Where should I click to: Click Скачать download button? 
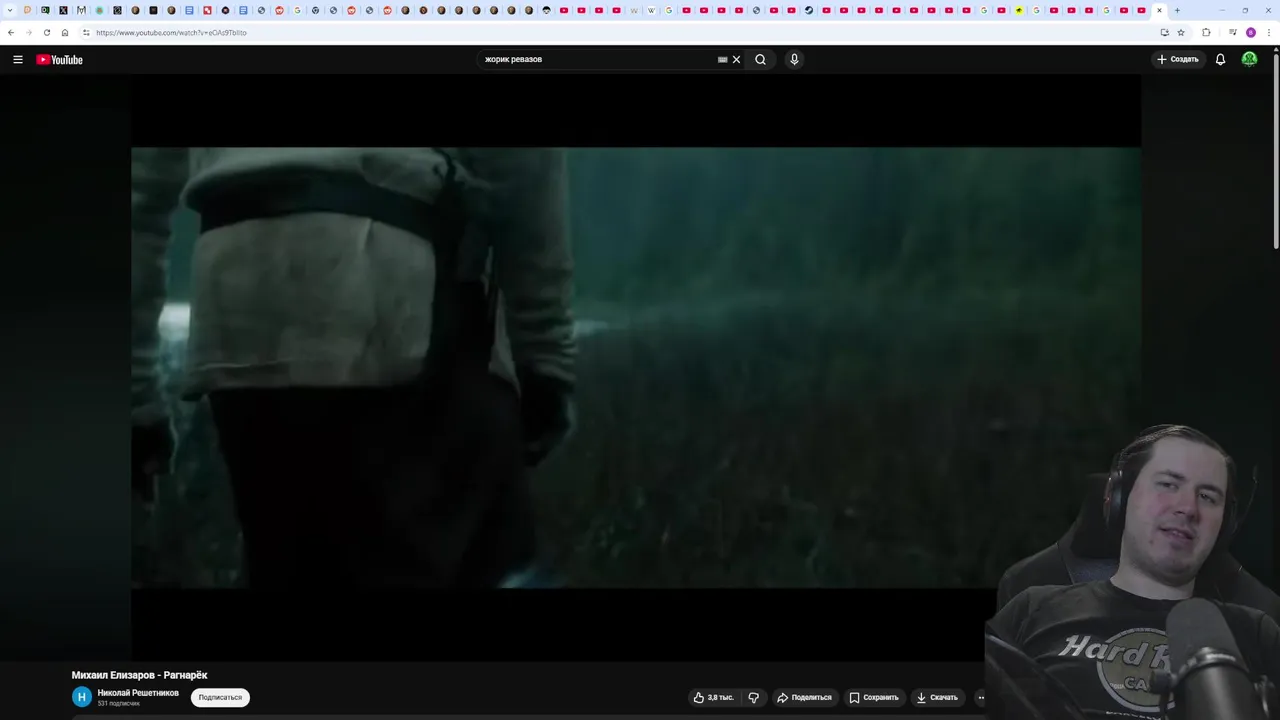(x=937, y=697)
